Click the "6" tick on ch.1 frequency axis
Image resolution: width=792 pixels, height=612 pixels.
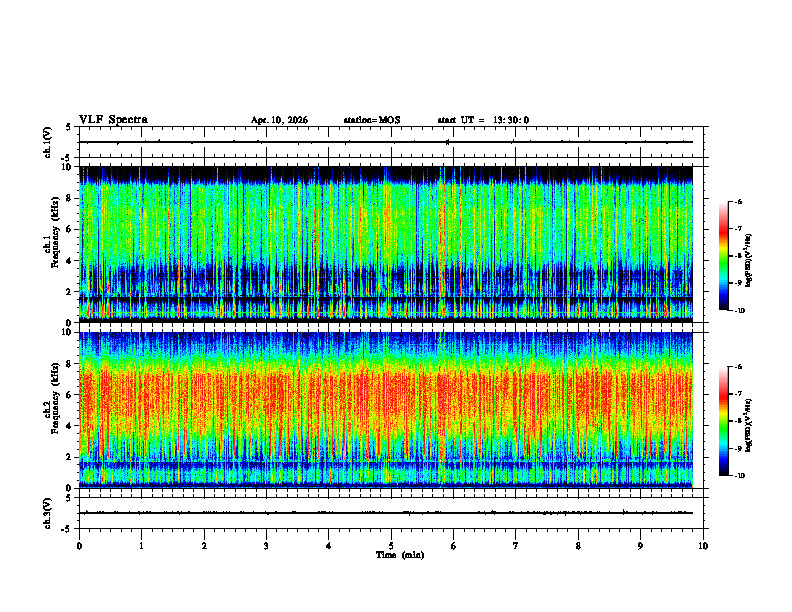pos(69,229)
